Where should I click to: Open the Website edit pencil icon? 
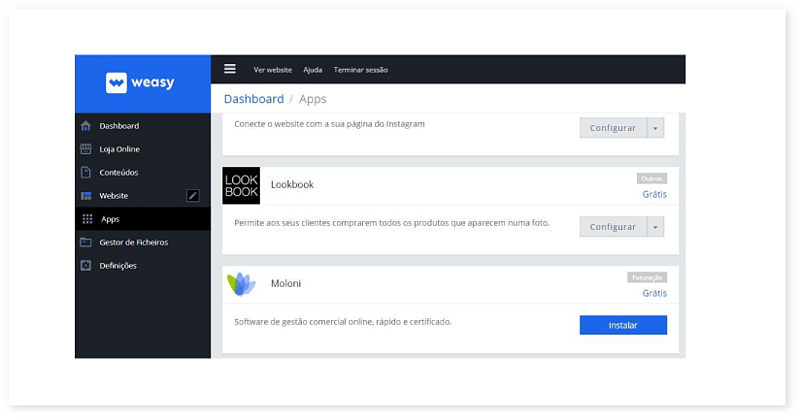click(193, 195)
